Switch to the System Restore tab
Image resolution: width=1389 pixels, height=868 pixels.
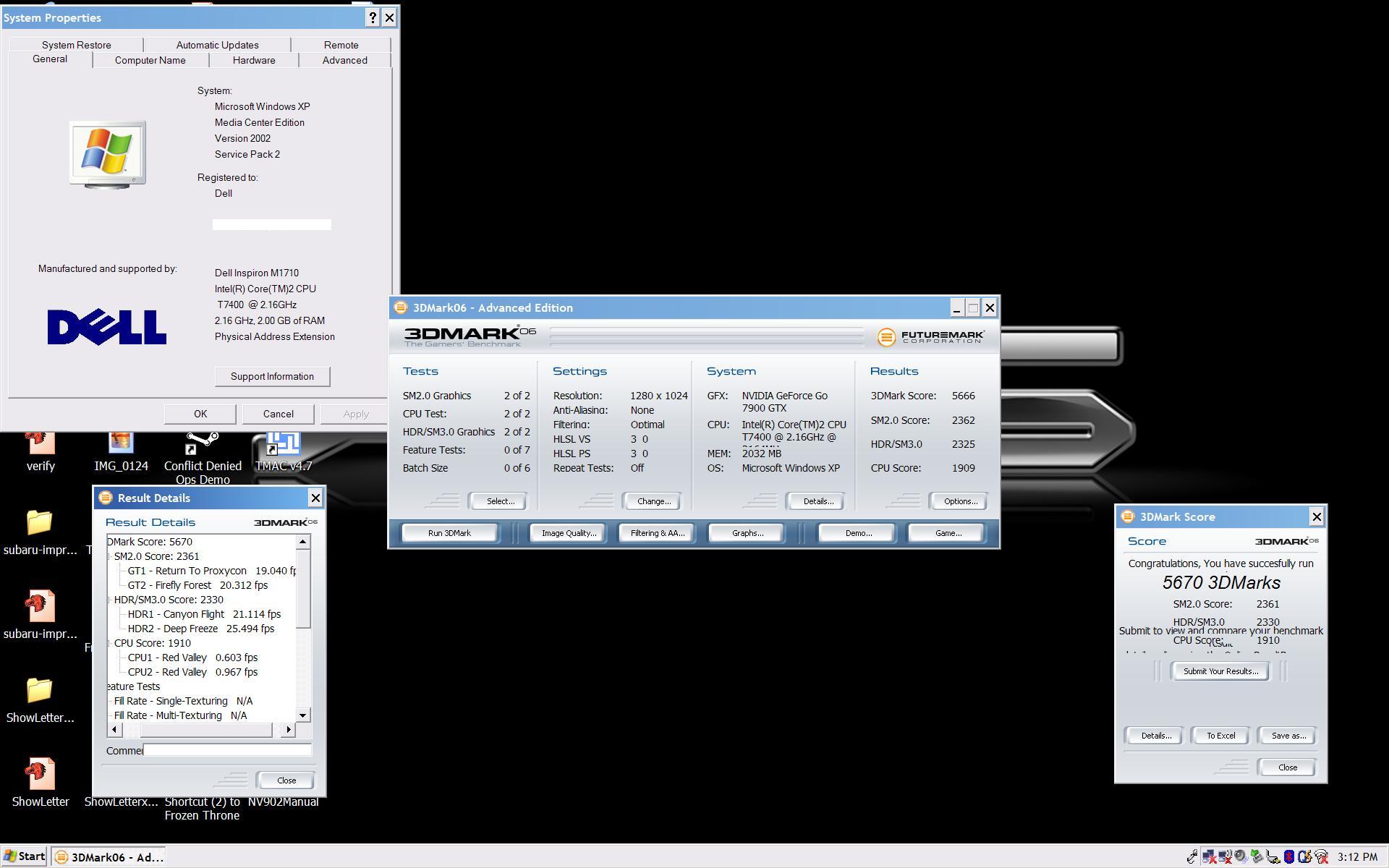point(76,45)
